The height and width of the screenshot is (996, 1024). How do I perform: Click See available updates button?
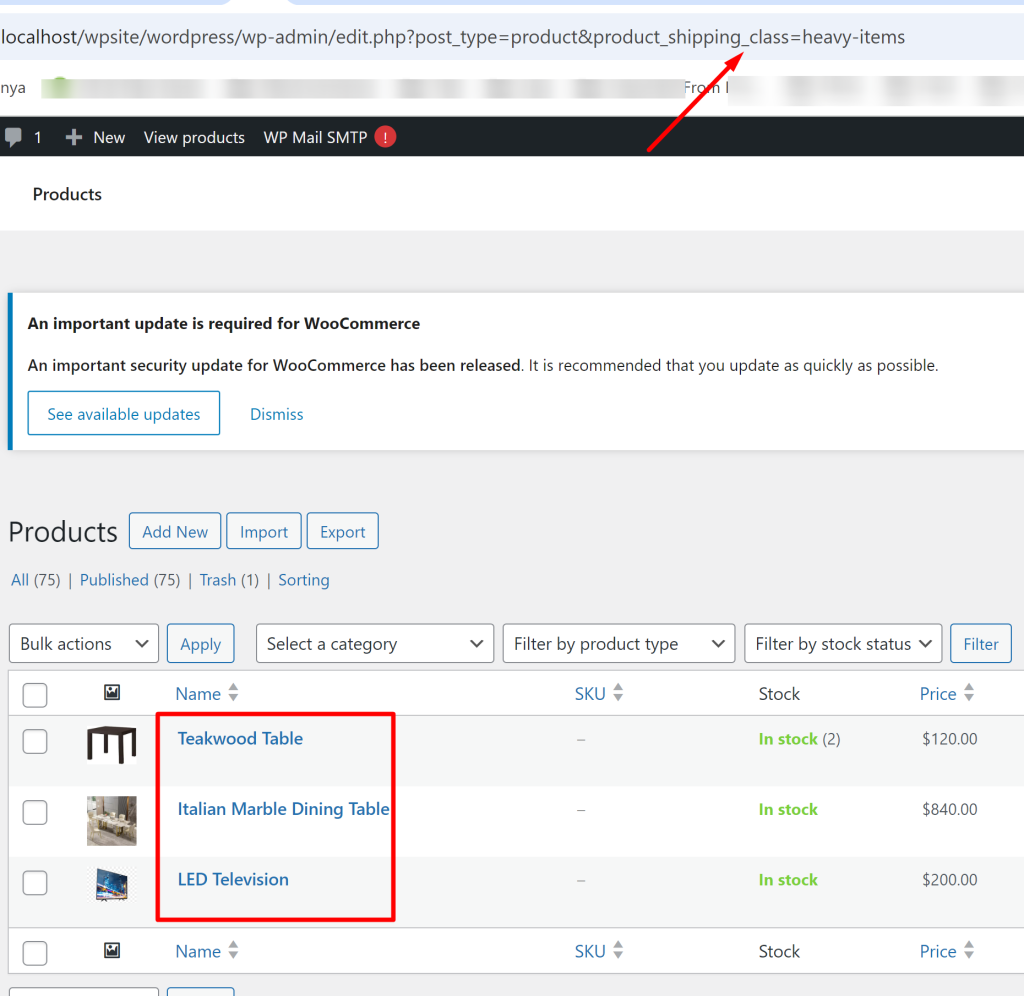[x=123, y=413]
